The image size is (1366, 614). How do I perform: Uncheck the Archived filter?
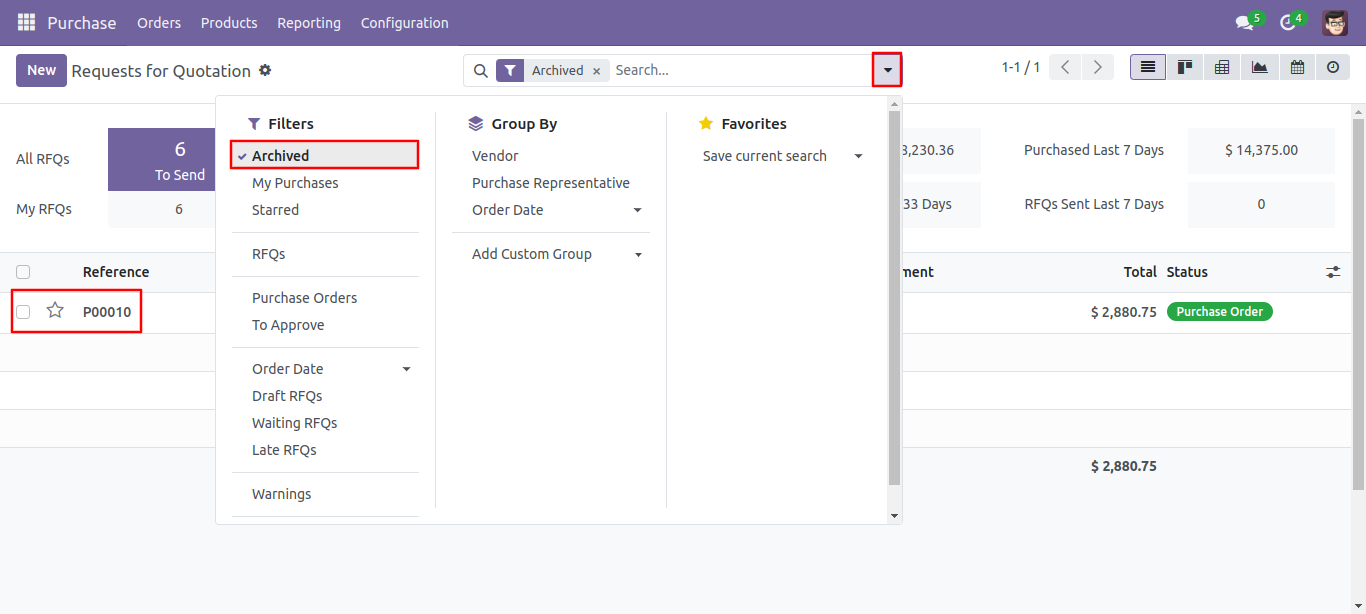tap(325, 156)
